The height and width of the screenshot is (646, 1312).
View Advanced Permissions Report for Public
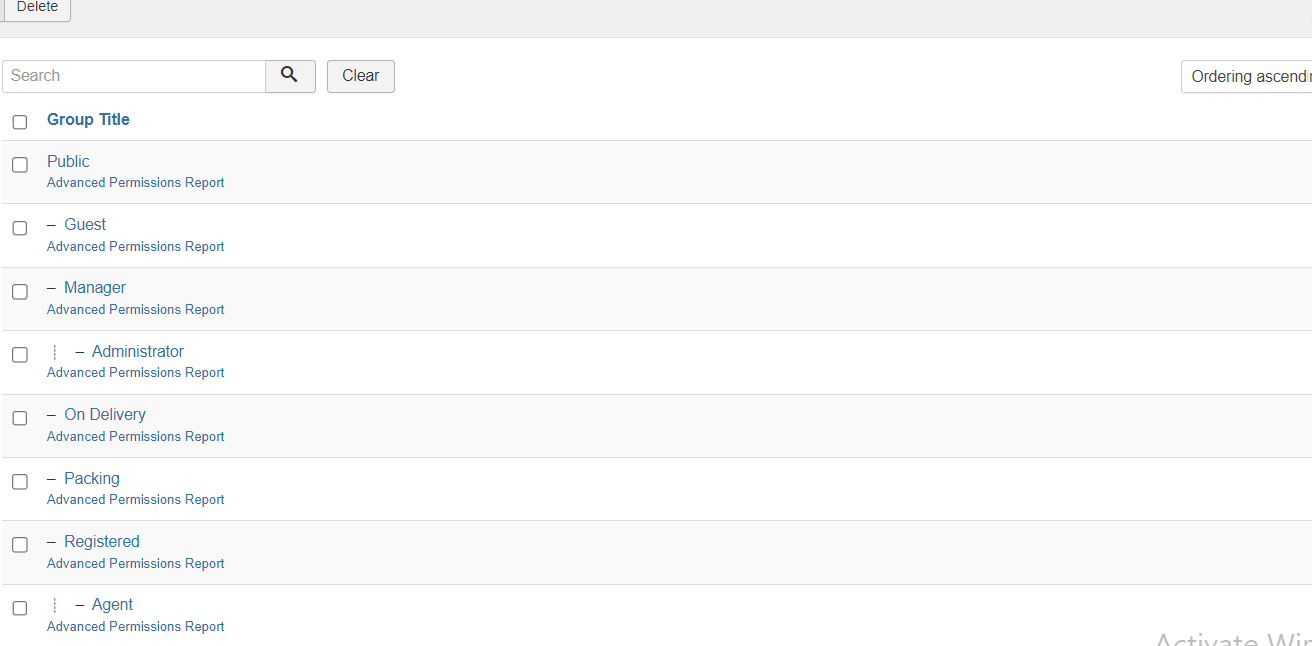pos(136,183)
